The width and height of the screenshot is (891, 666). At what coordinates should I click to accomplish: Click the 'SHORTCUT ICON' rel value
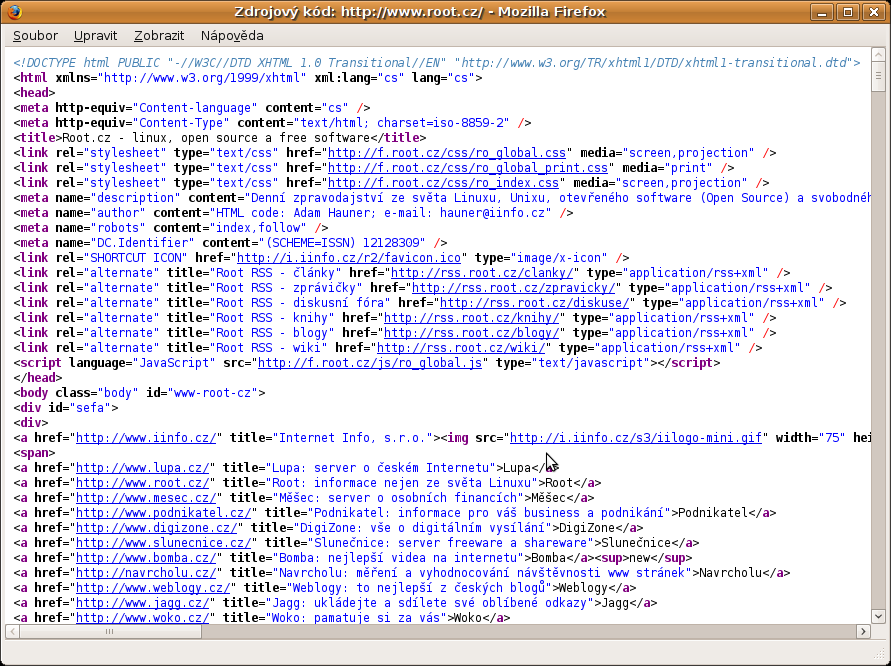[x=136, y=257]
